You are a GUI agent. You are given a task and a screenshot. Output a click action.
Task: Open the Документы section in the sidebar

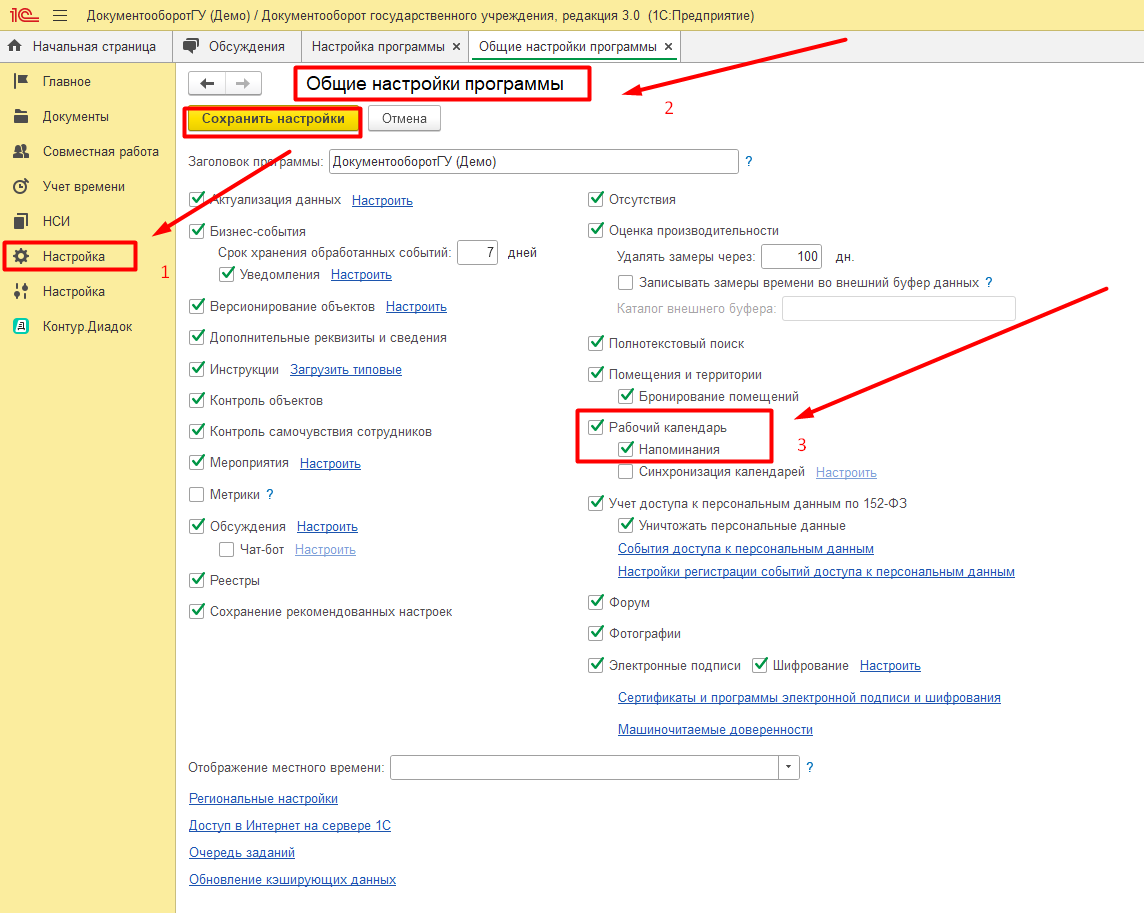point(76,116)
